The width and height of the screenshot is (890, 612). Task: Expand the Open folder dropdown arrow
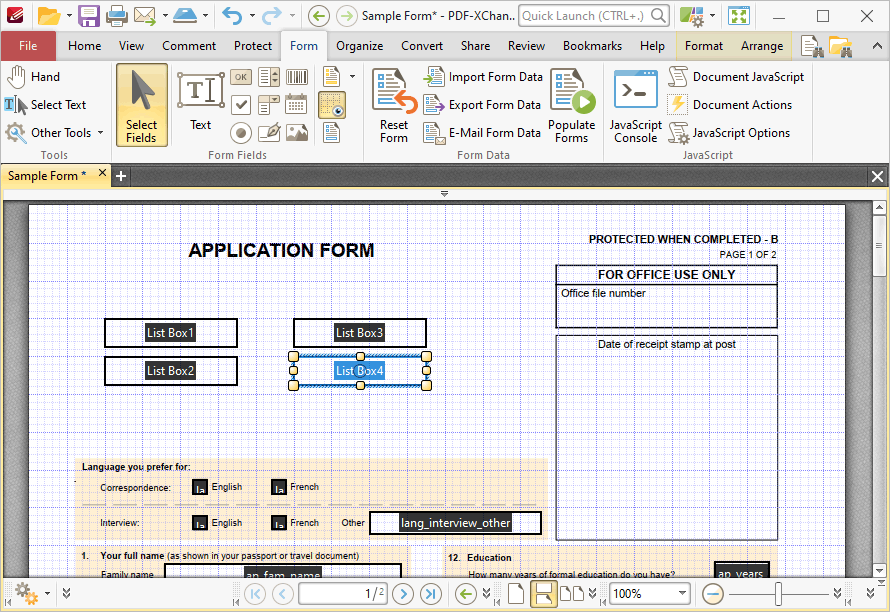(x=69, y=16)
